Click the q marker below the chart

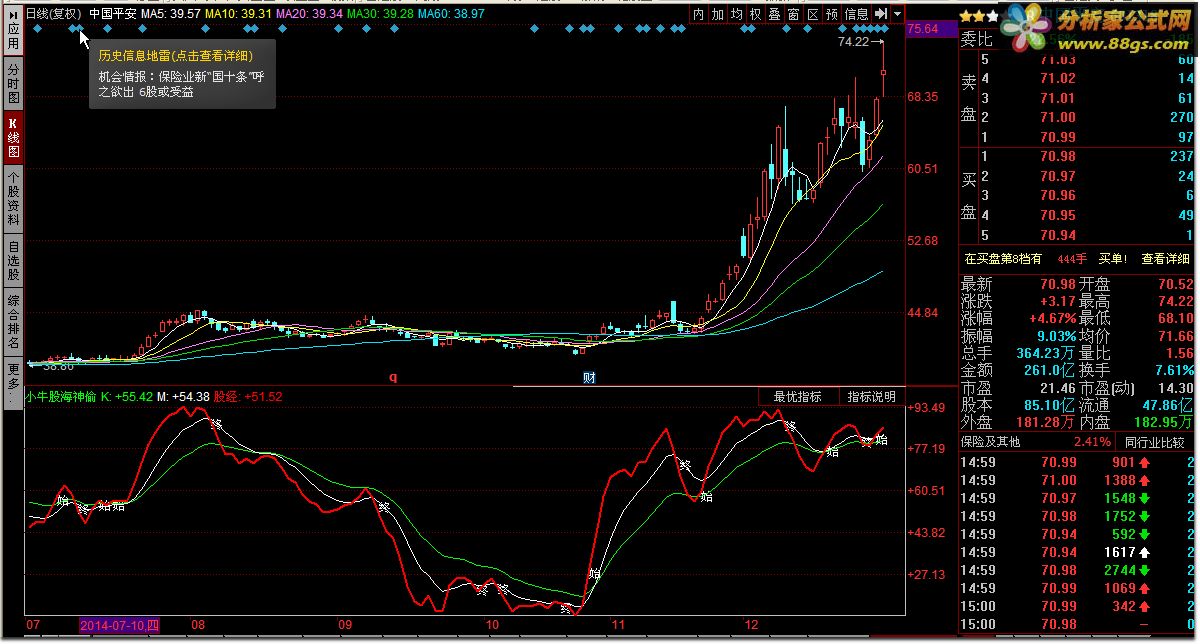point(393,377)
